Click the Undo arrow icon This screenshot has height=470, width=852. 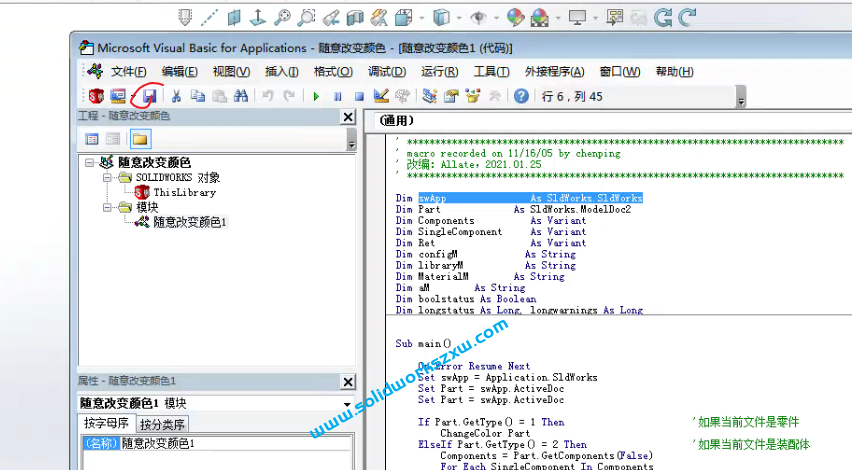point(268,96)
